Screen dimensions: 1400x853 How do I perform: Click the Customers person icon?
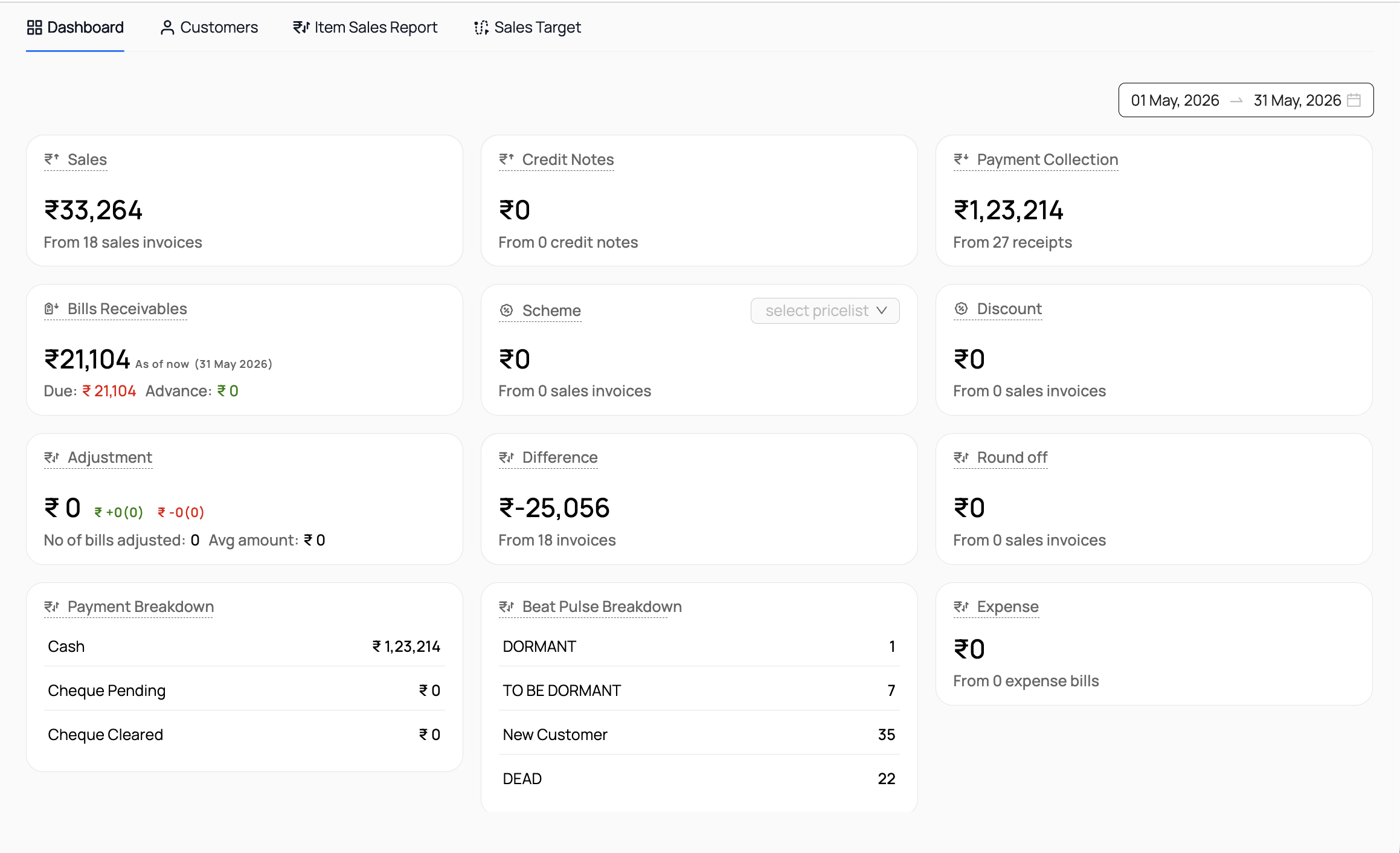(167, 28)
